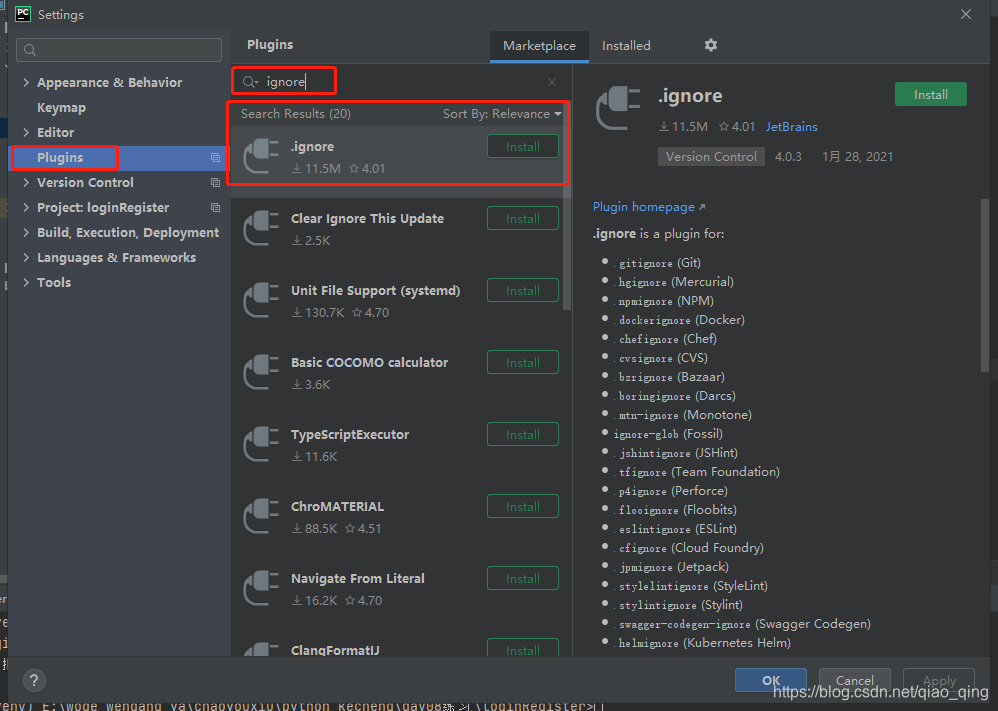Click the Clear Ignore This Update plugin icon

[x=262, y=229]
